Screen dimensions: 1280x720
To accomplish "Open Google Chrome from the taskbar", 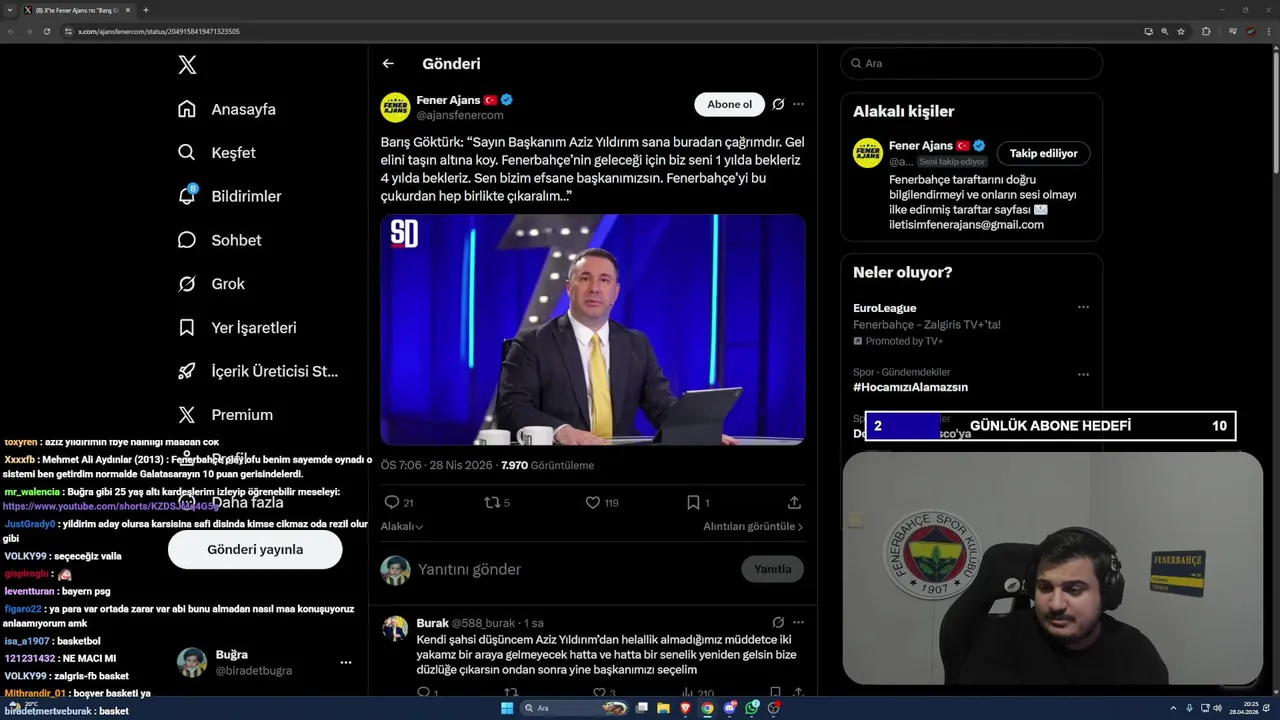I will (708, 708).
